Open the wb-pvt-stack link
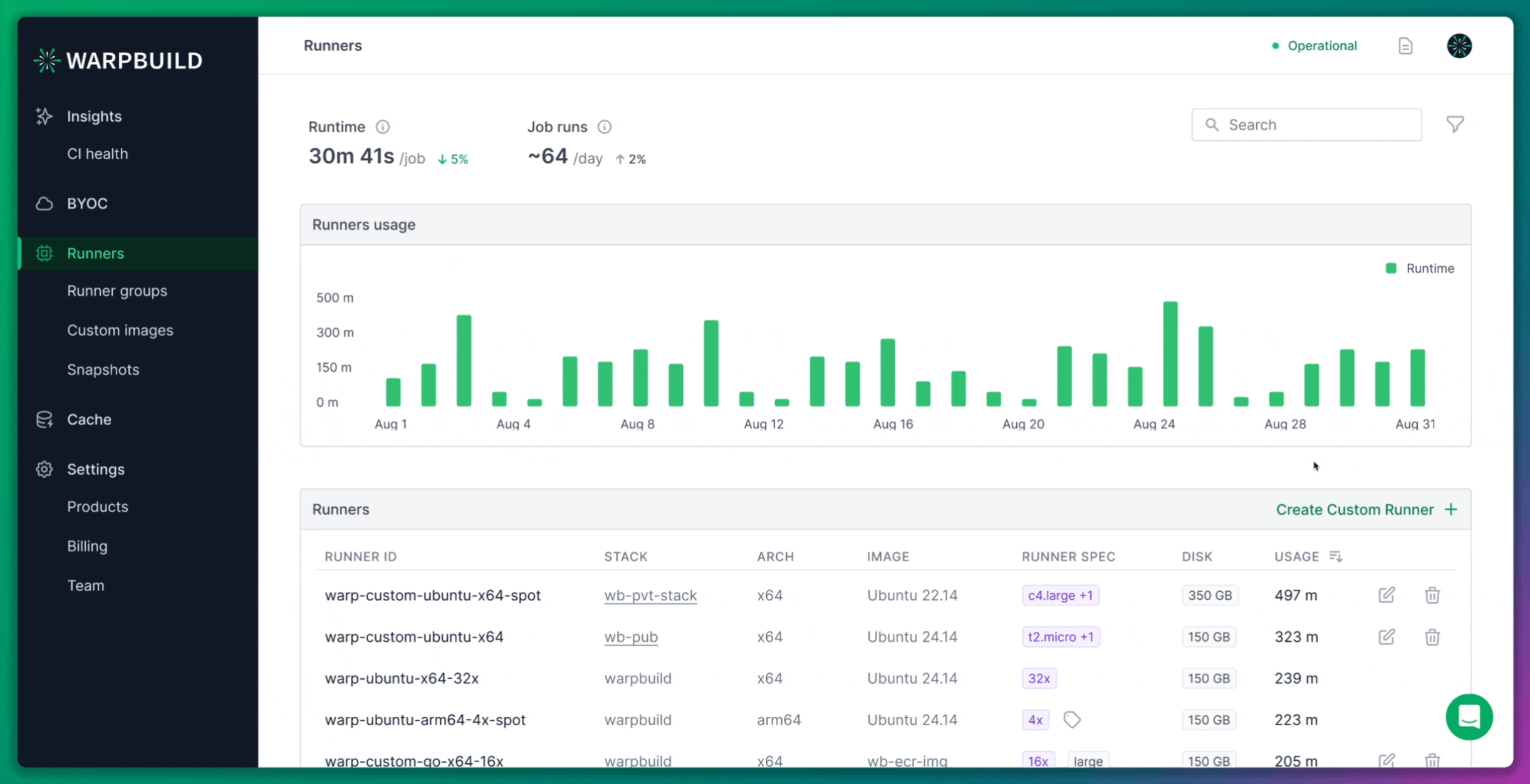The width and height of the screenshot is (1530, 784). point(650,595)
